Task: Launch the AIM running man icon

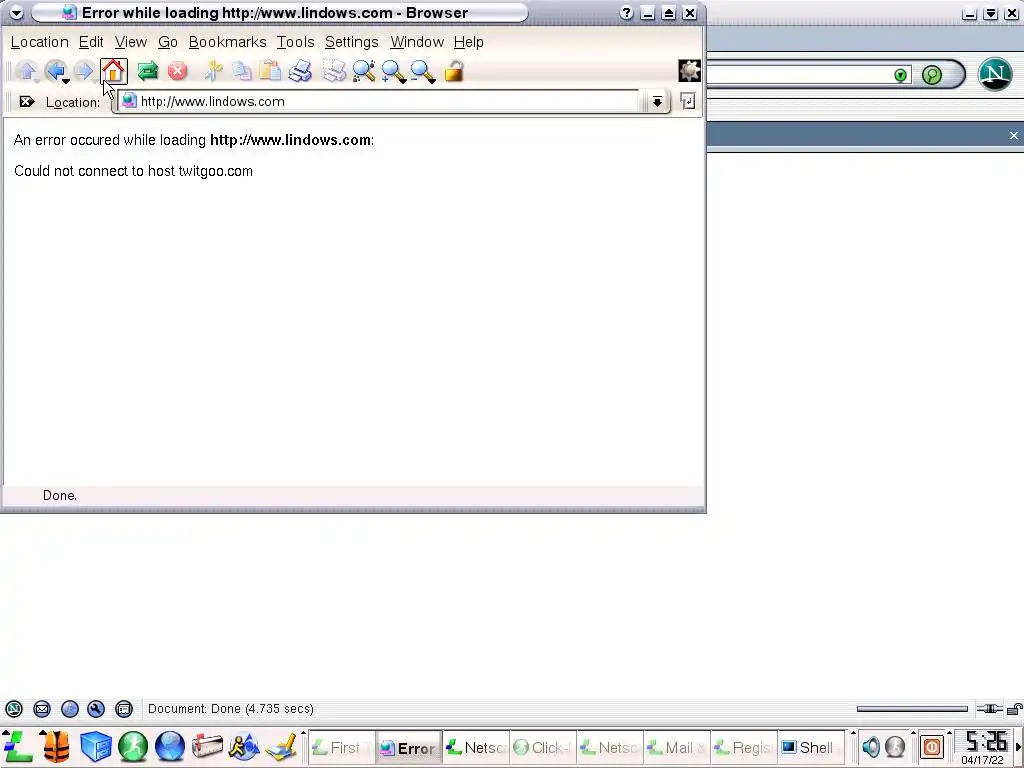Action: [x=244, y=746]
